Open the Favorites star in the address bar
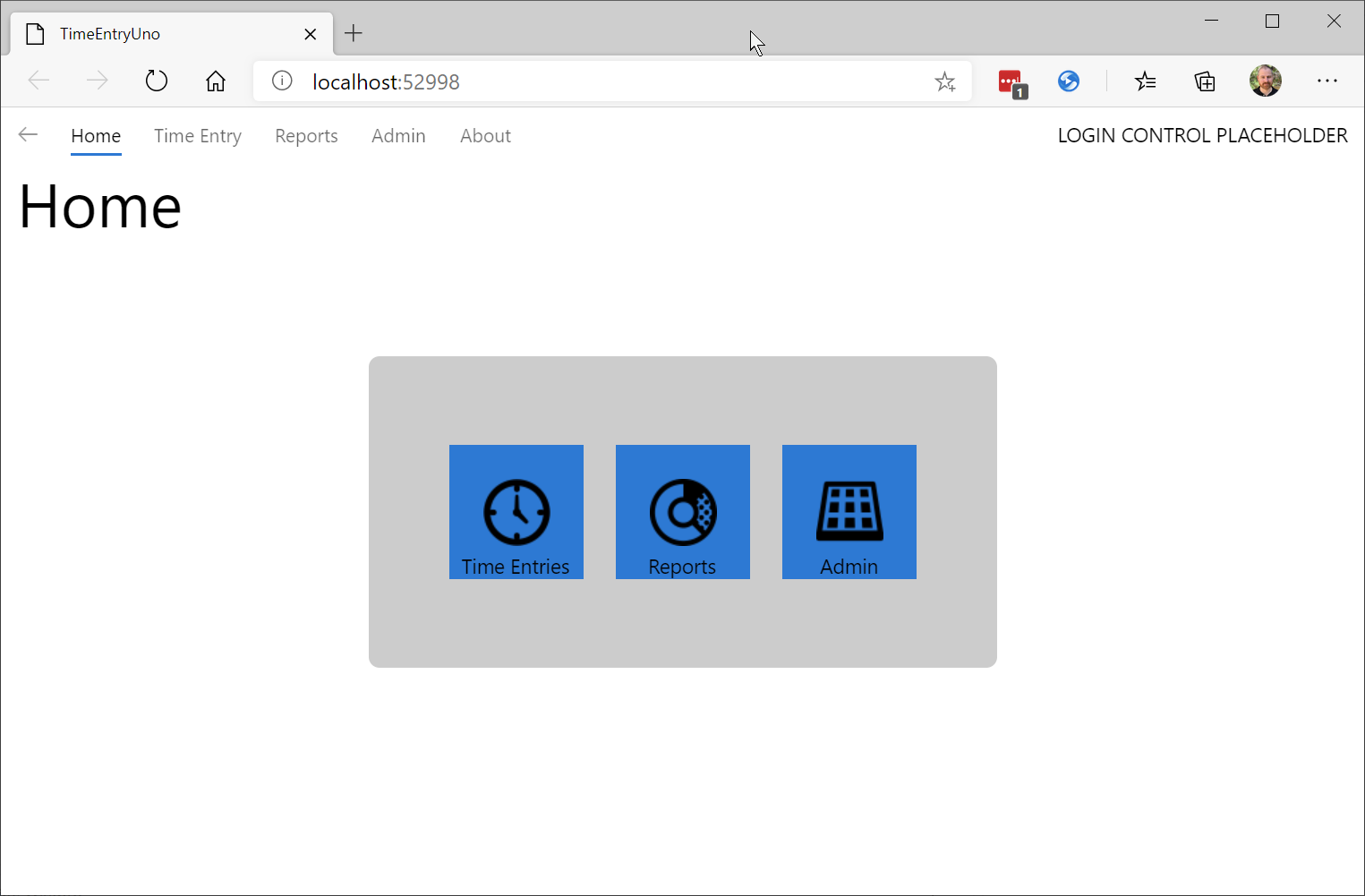1365x896 pixels. [x=945, y=81]
